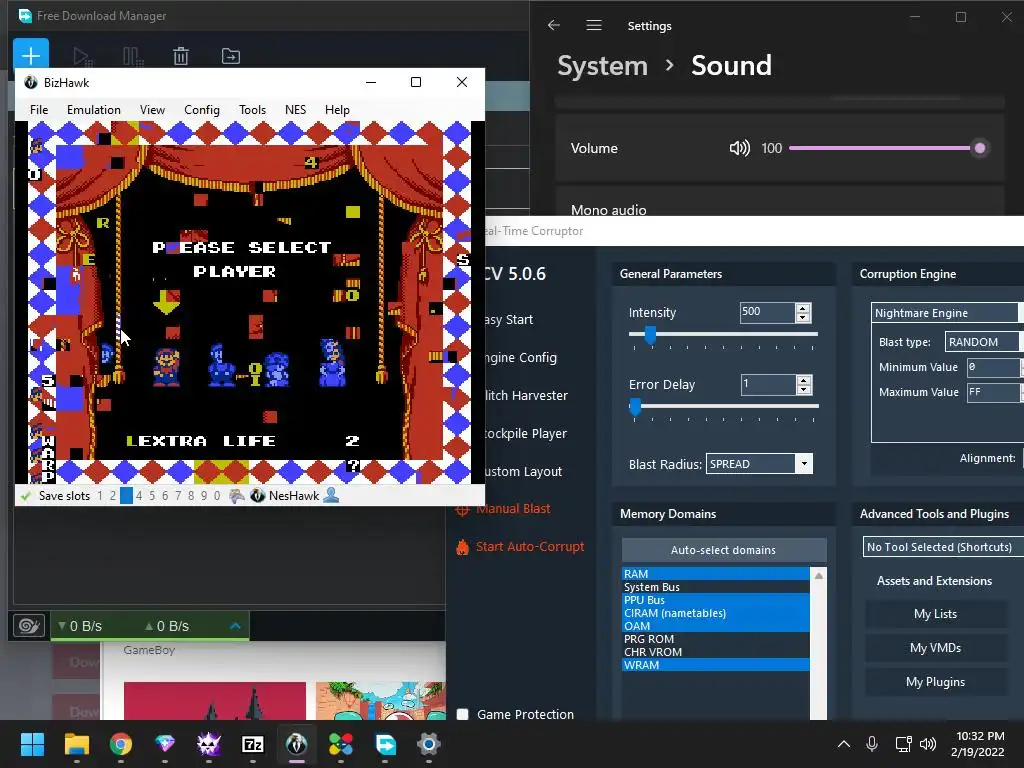Click System breadcrumb in Settings
The image size is (1024, 768).
[x=602, y=66]
